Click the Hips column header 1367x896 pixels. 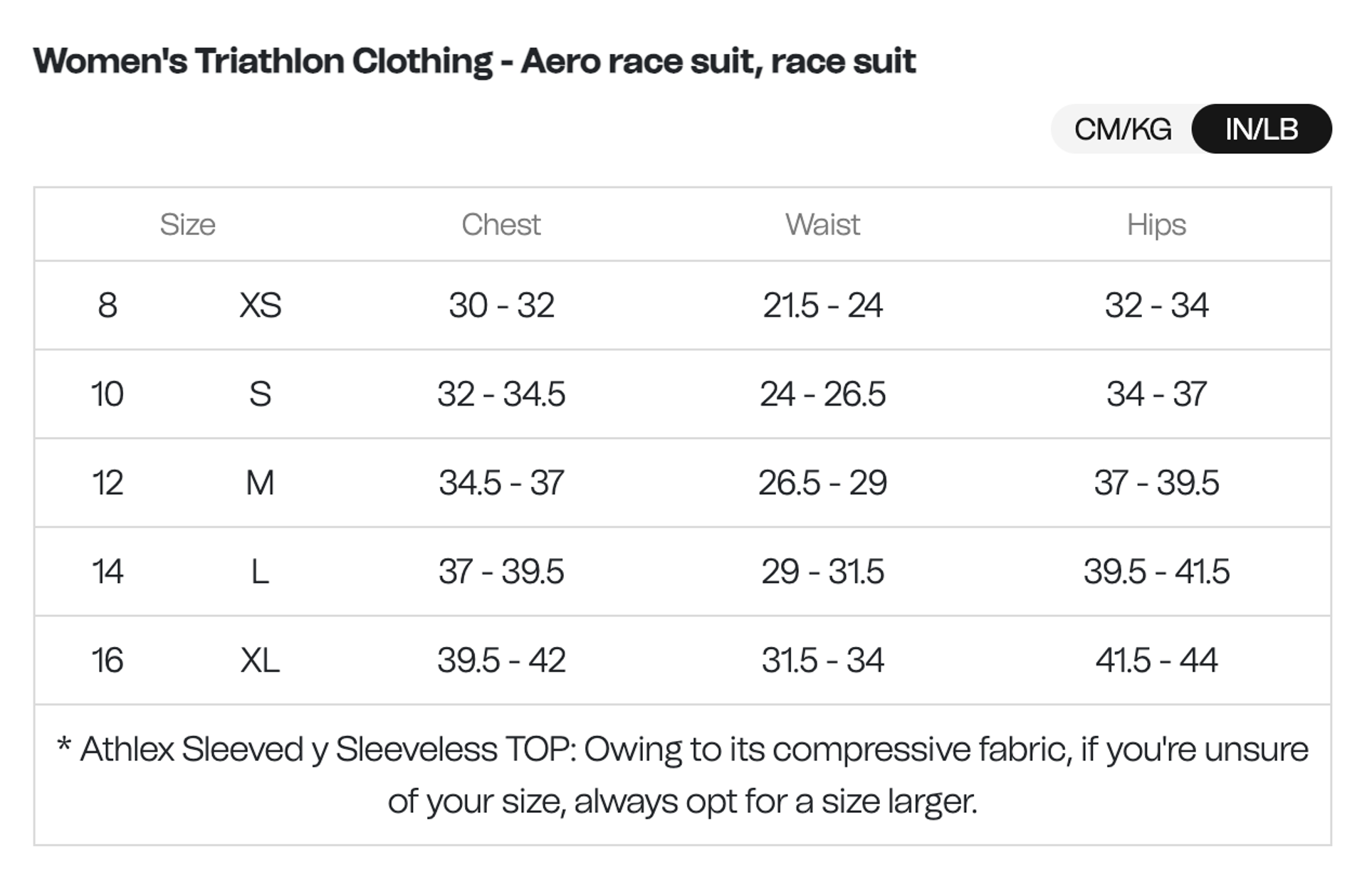click(x=1156, y=225)
